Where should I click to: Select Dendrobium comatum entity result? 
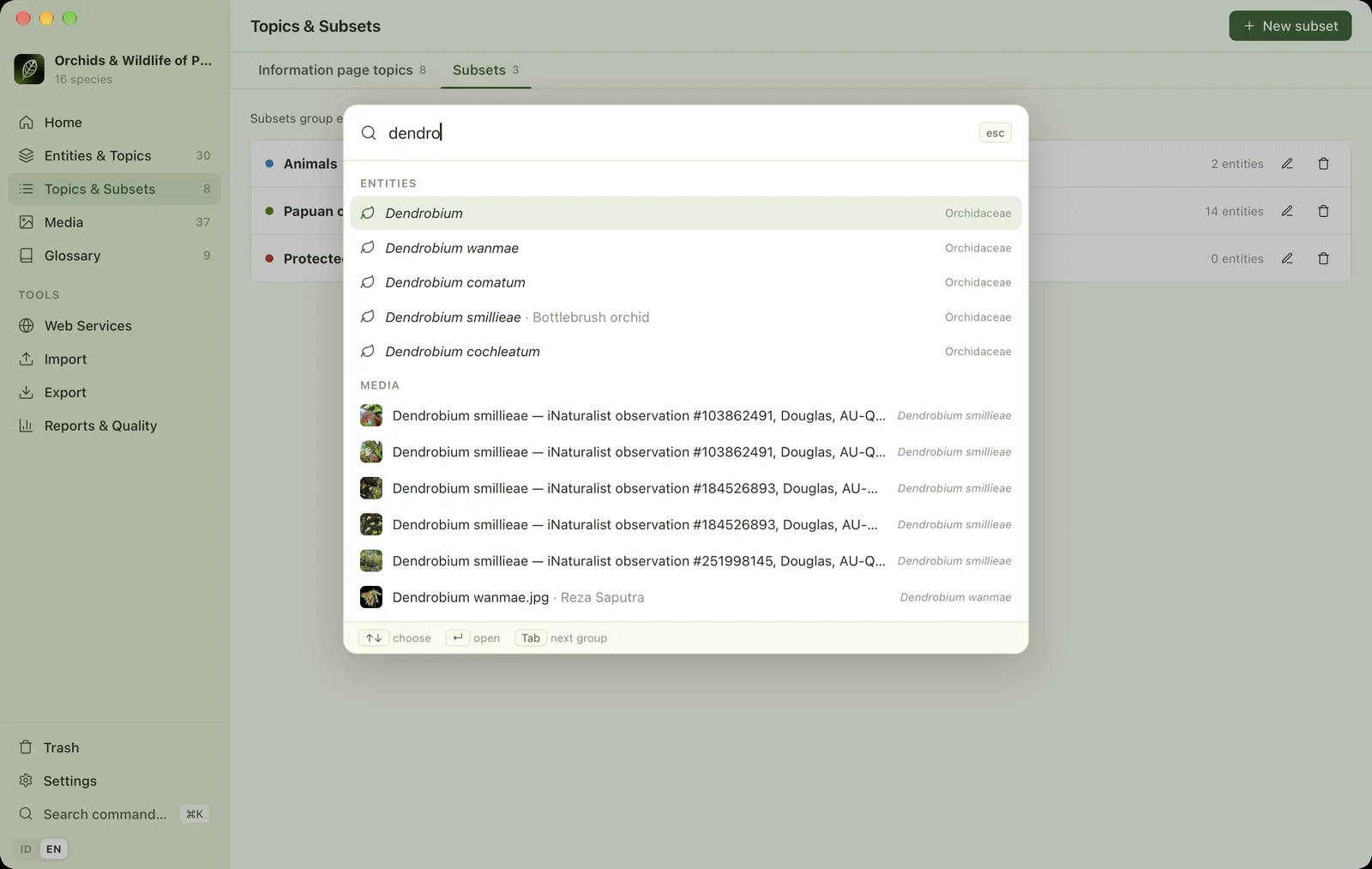[x=685, y=282]
